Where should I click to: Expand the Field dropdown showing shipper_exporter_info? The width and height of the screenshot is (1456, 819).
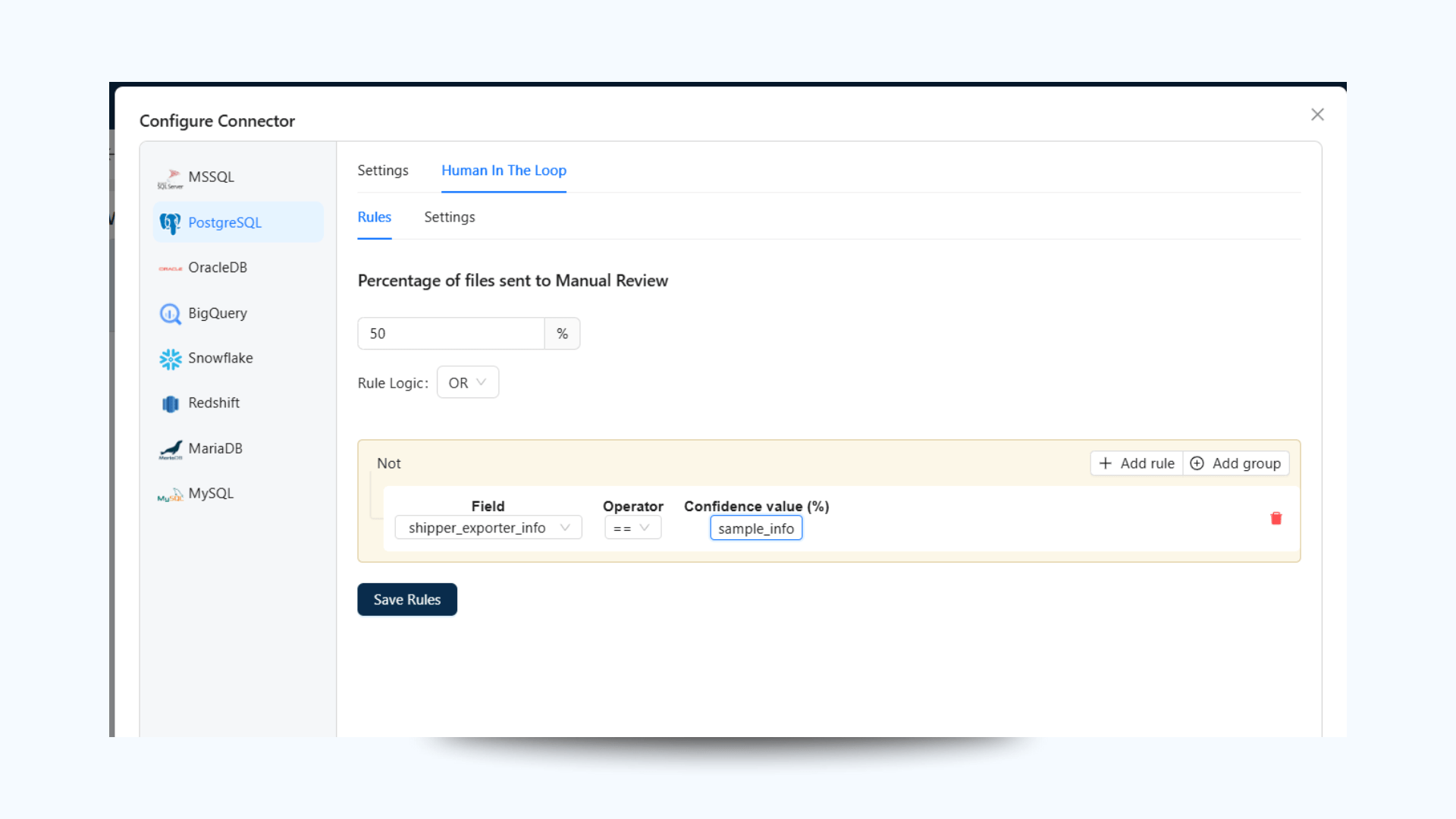coord(488,527)
